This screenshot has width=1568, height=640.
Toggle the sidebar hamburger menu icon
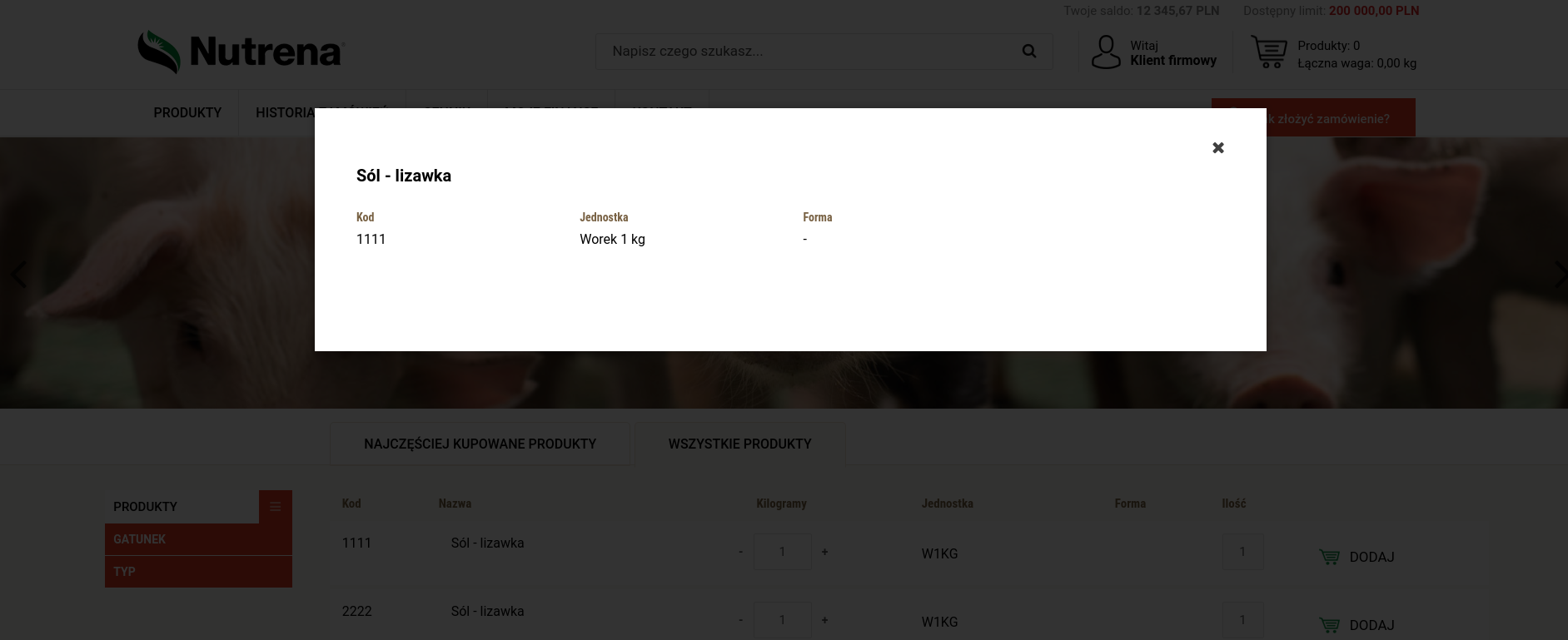[276, 507]
